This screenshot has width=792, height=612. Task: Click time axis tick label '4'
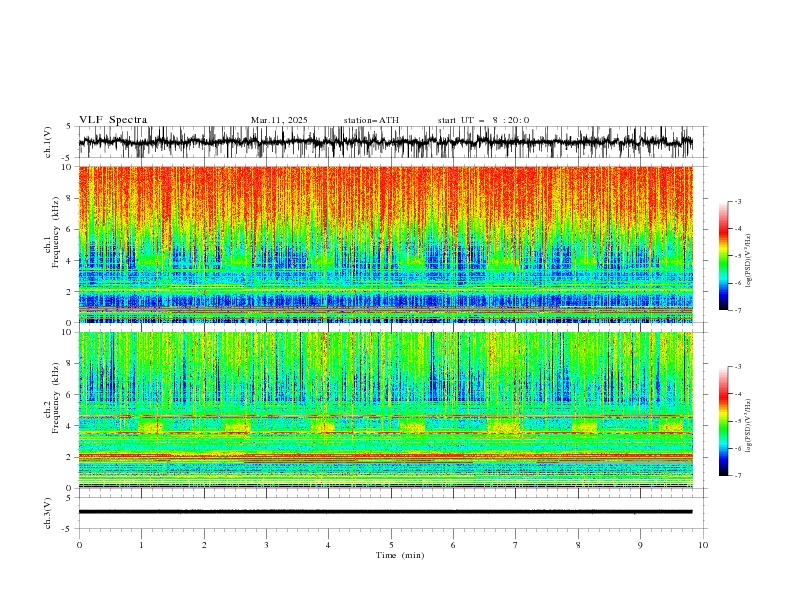tap(328, 545)
